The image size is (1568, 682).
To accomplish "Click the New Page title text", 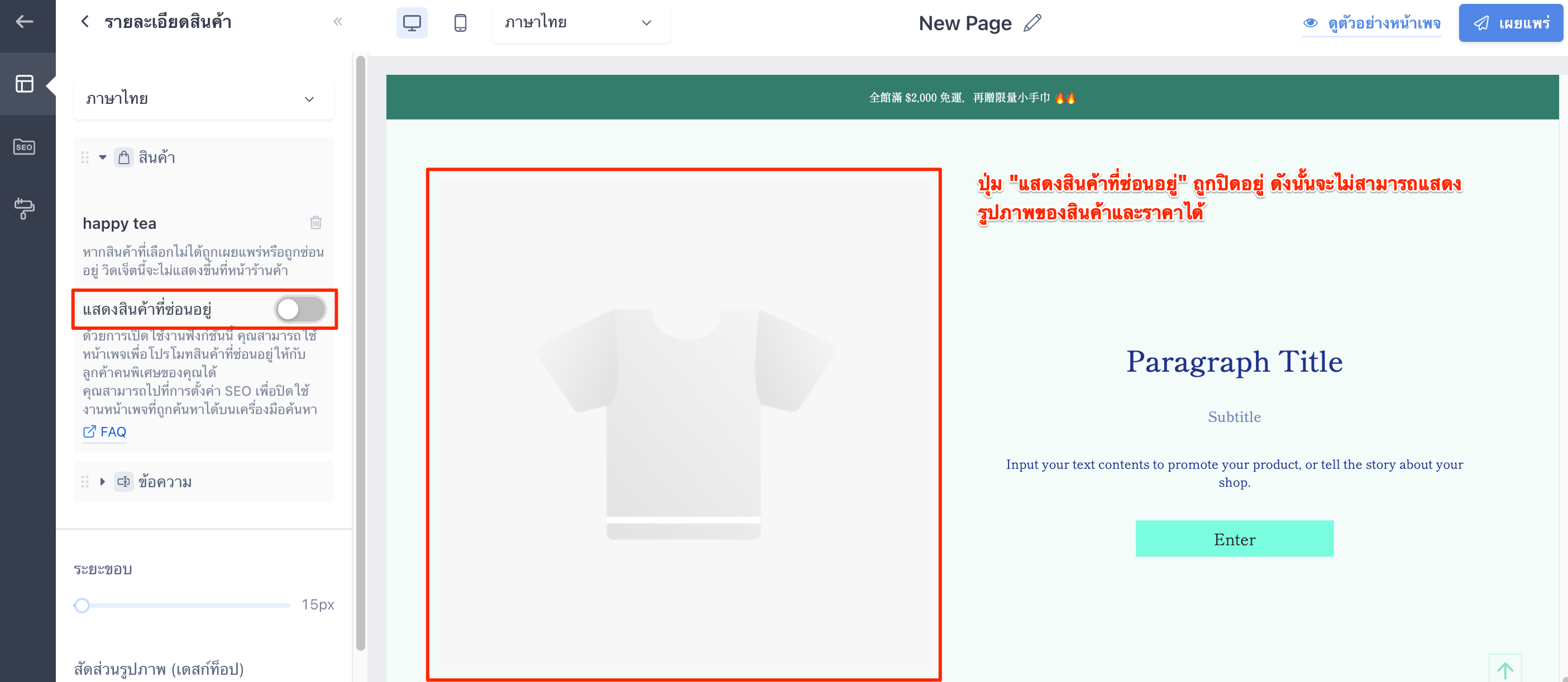I will [x=965, y=23].
